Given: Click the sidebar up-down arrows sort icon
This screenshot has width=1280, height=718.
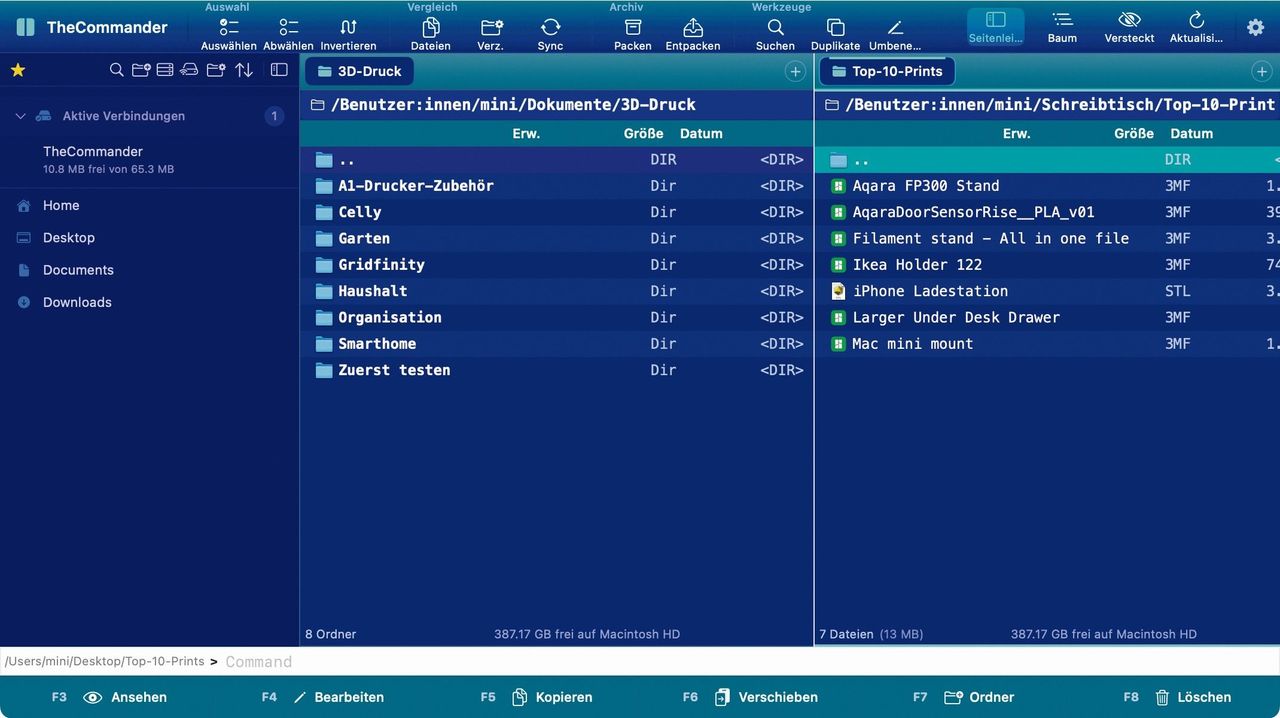Looking at the screenshot, I should pos(244,70).
